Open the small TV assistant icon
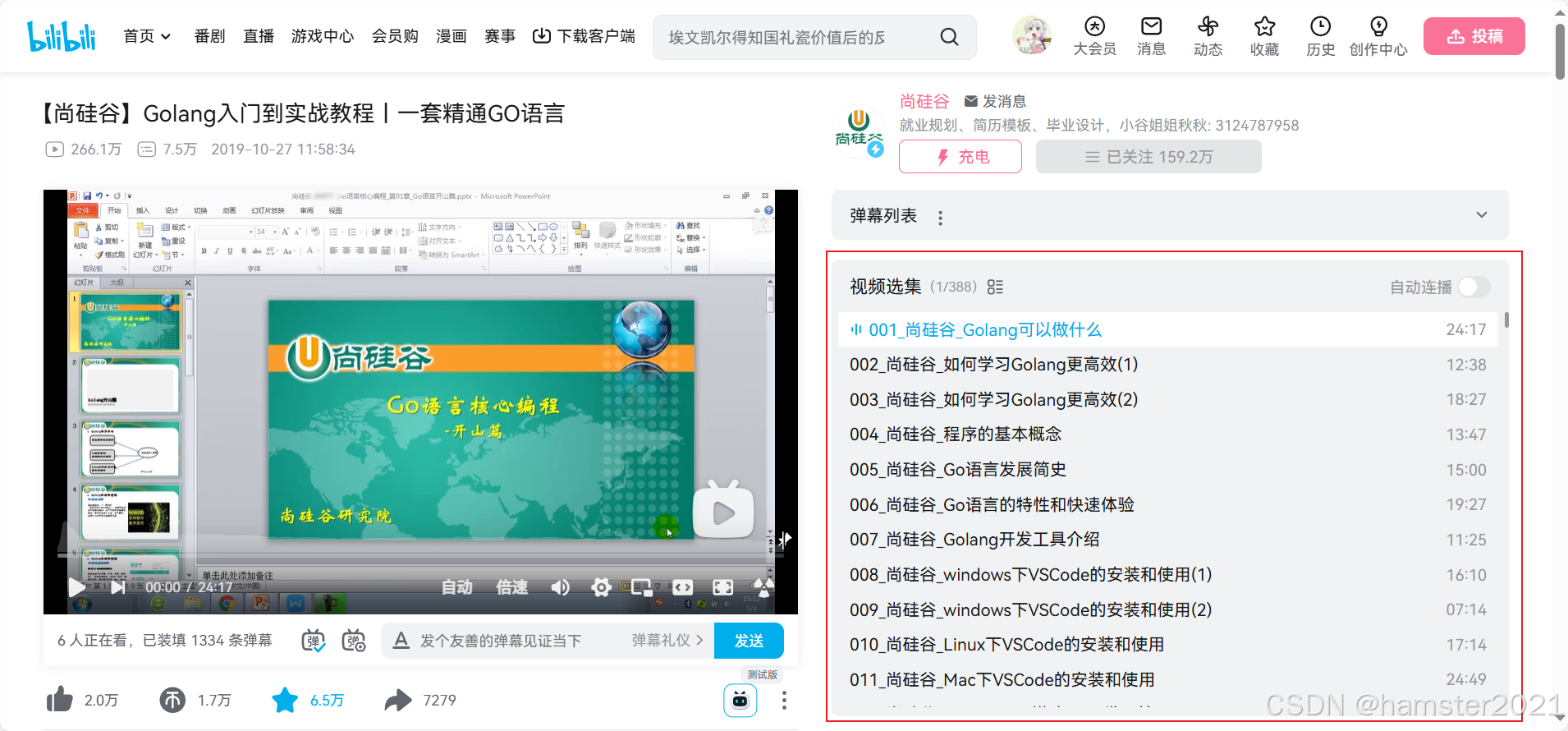The image size is (1568, 731). (740, 700)
